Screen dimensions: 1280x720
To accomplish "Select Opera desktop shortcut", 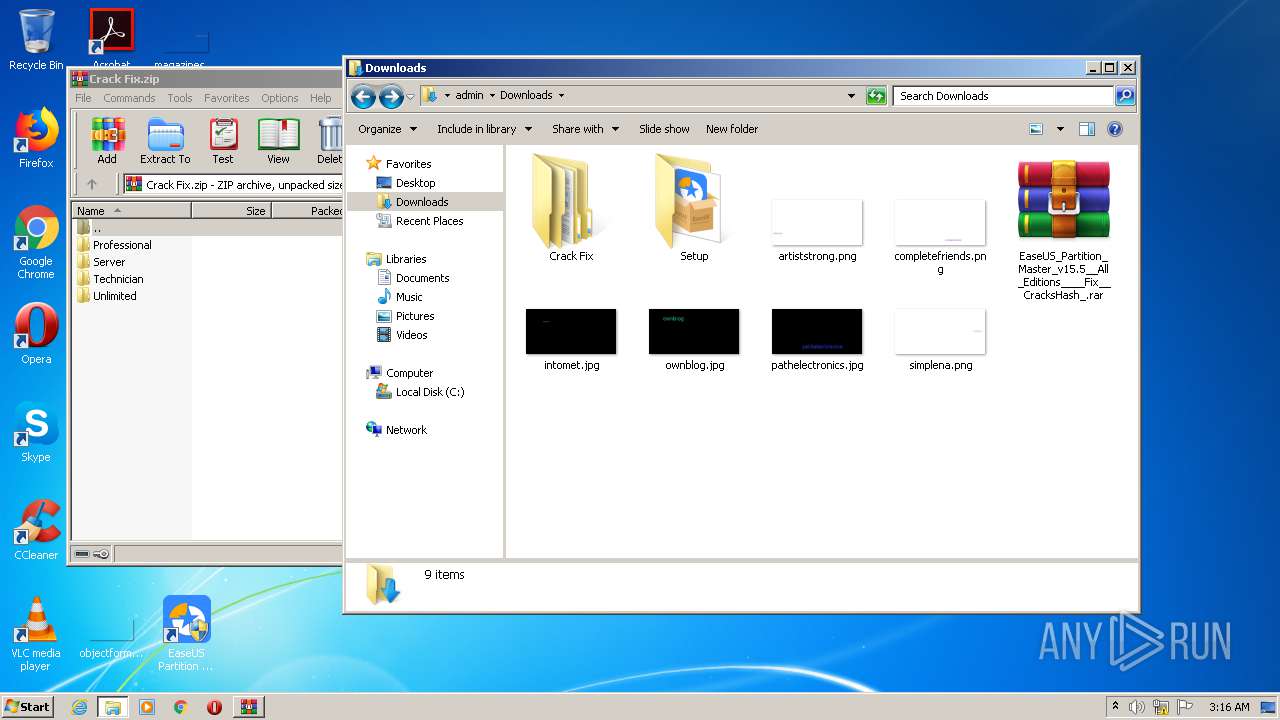I will (x=36, y=334).
